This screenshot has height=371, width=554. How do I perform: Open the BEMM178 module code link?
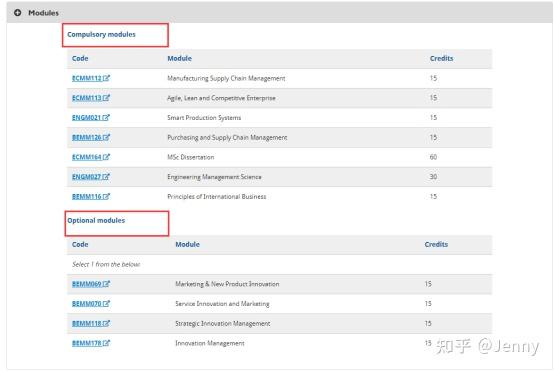87,343
